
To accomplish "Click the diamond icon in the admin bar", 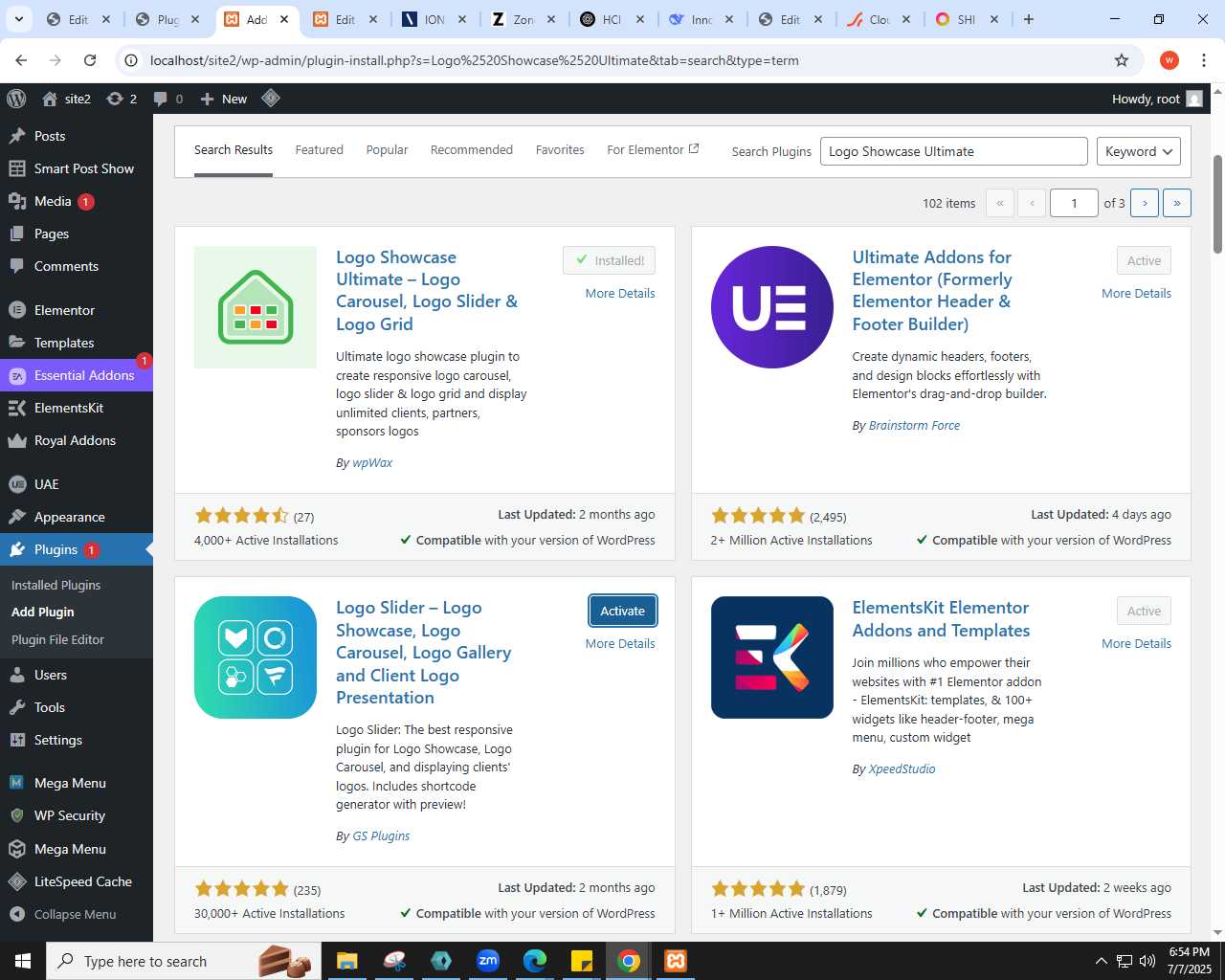I will pyautogui.click(x=271, y=98).
